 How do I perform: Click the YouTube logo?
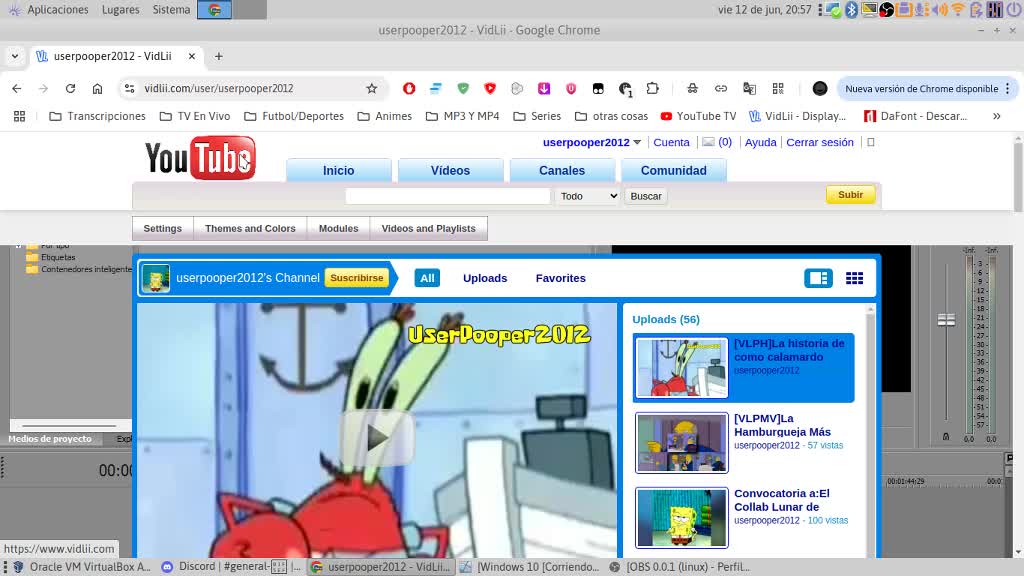pos(200,157)
